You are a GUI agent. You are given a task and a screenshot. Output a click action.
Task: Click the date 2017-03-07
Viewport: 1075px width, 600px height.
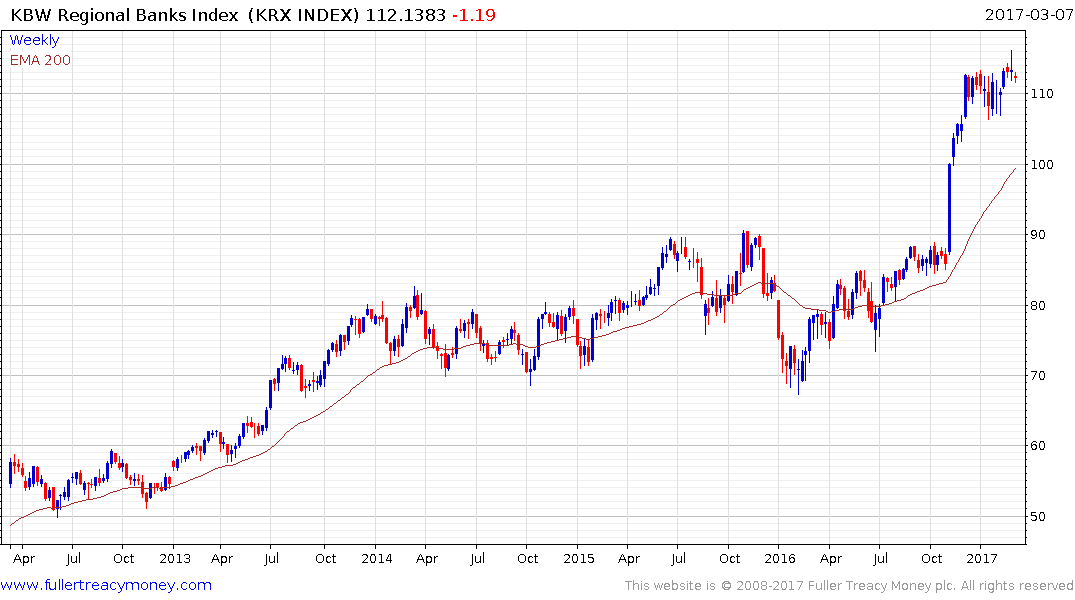tap(1029, 14)
